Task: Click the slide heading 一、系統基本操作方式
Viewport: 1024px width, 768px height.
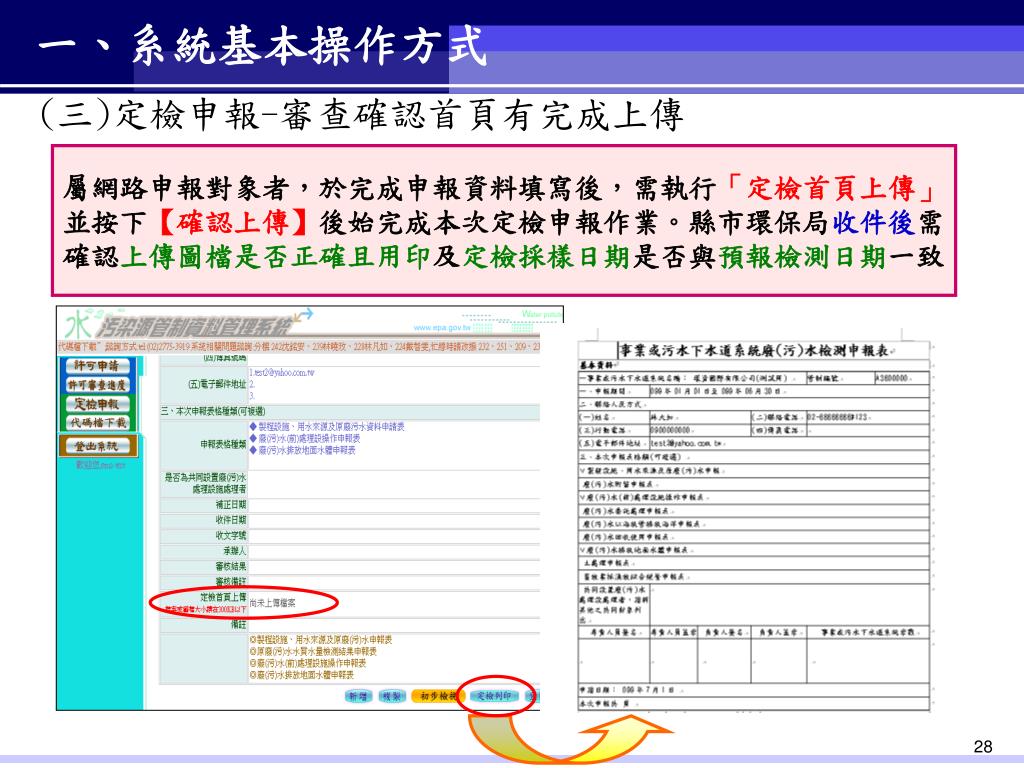Action: pyautogui.click(x=263, y=46)
